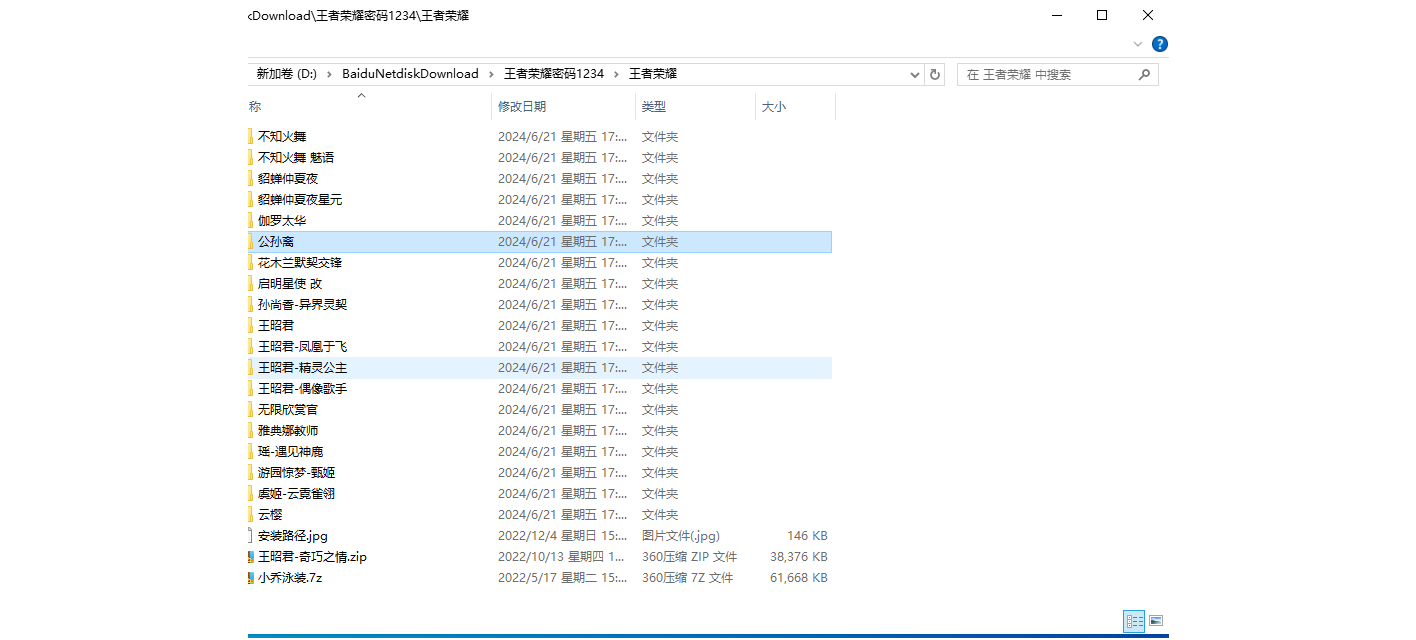
Task: Go to 王者荣耀密码1234 in breadcrumb
Action: pyautogui.click(x=554, y=74)
